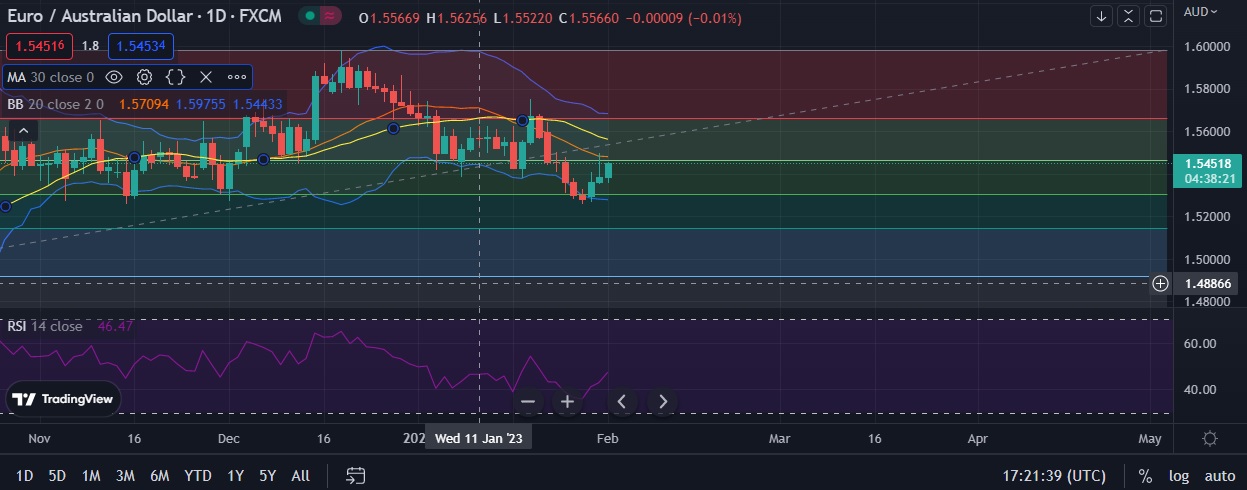
Task: Open MA indicator source code braces
Action: (175, 77)
